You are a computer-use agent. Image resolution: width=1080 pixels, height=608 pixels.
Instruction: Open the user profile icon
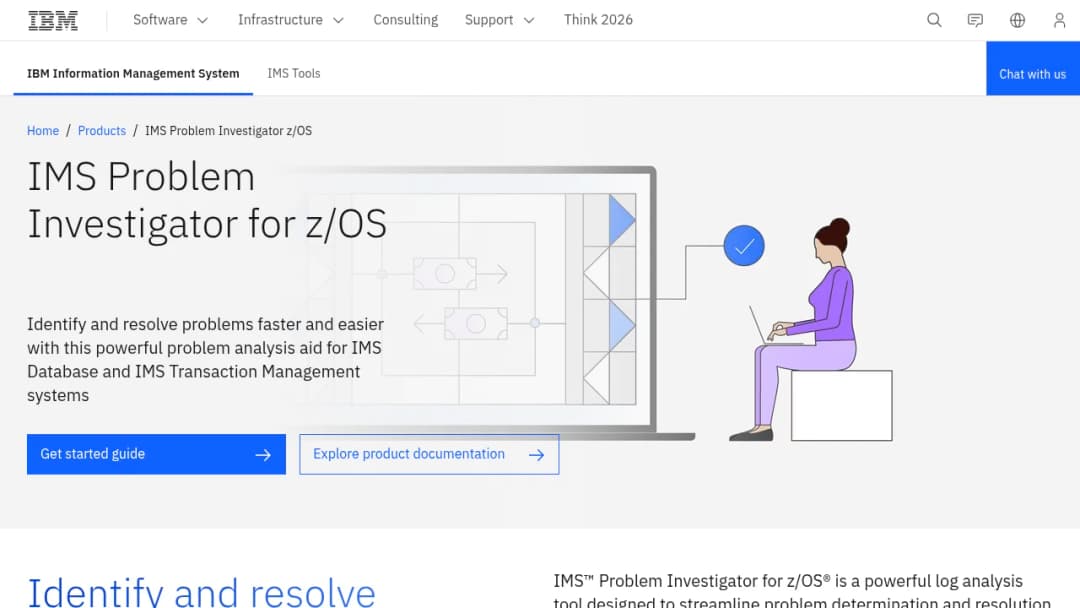coord(1059,20)
